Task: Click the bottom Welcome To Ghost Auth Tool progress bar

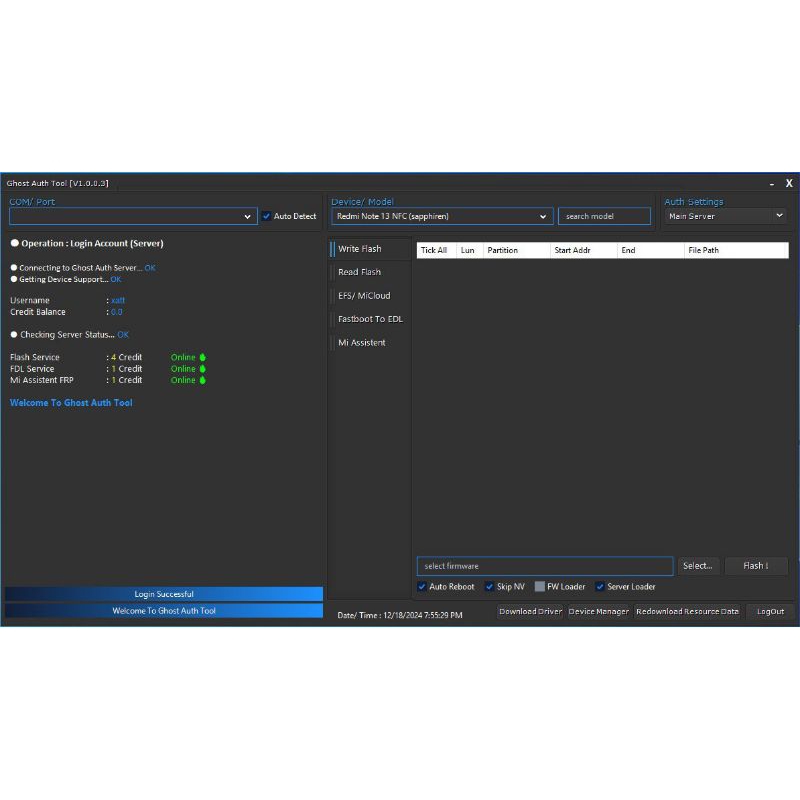Action: [x=164, y=611]
